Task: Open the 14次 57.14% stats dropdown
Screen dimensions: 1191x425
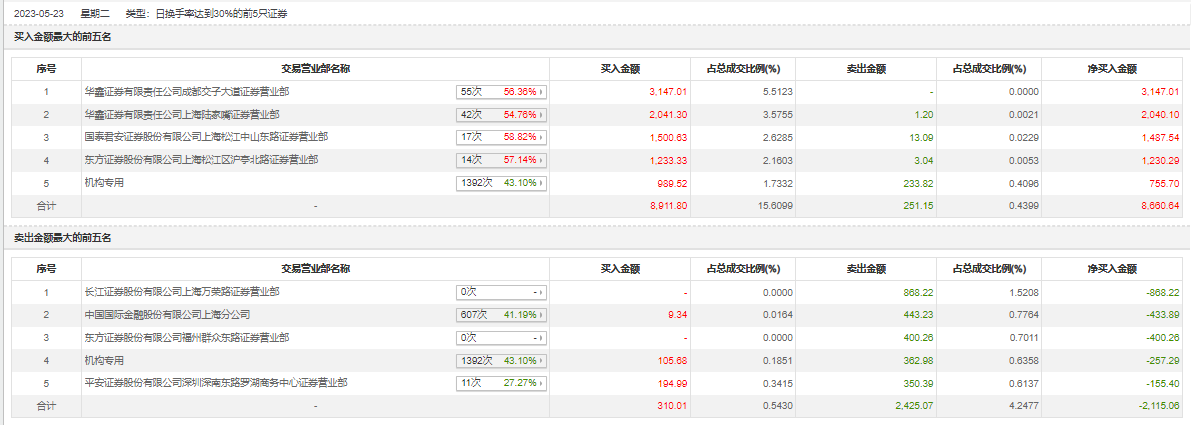Action: [502, 160]
